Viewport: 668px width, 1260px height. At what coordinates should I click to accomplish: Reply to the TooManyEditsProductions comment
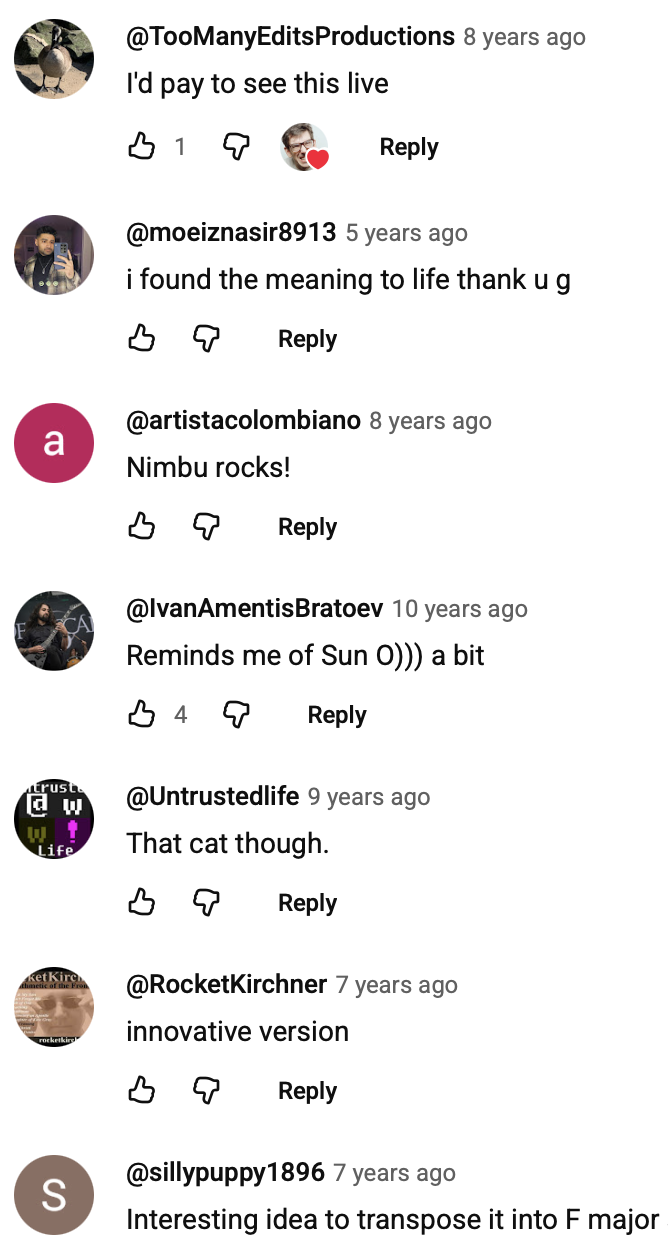[408, 147]
